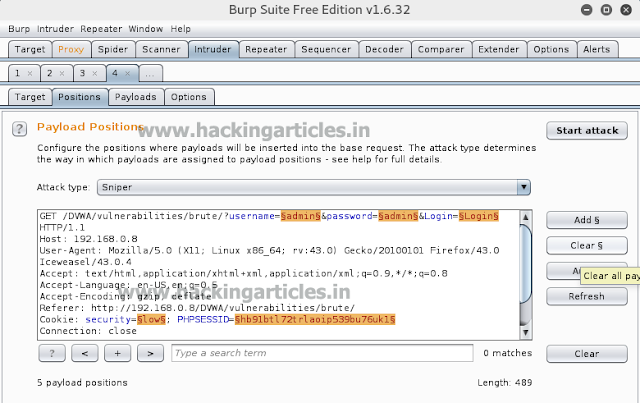Image resolution: width=640 pixels, height=403 pixels.
Task: Click the Add § button
Action: 587,220
